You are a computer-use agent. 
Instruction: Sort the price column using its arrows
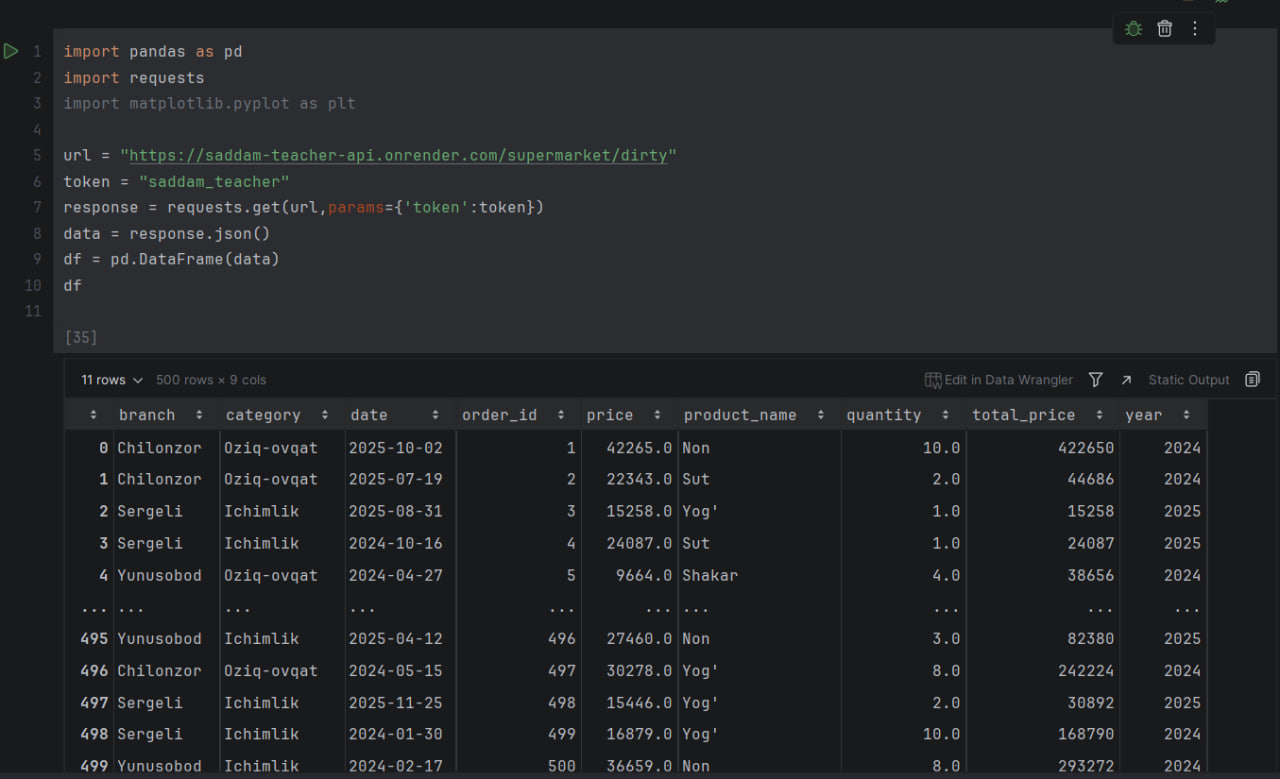tap(657, 415)
